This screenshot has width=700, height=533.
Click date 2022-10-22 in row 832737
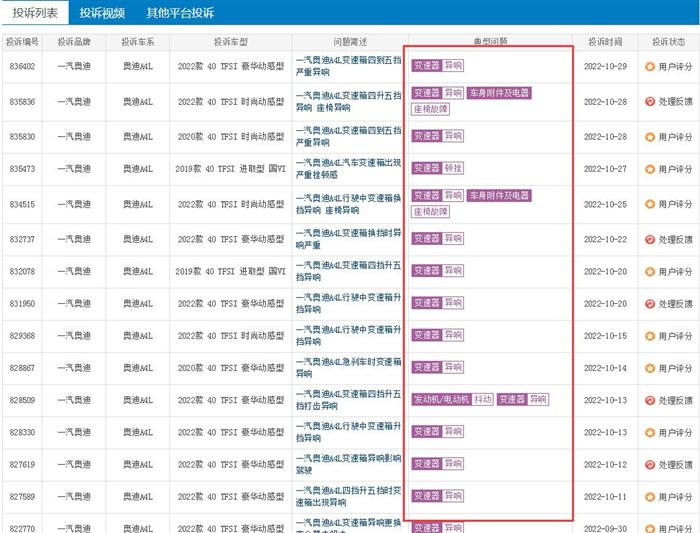coord(605,240)
